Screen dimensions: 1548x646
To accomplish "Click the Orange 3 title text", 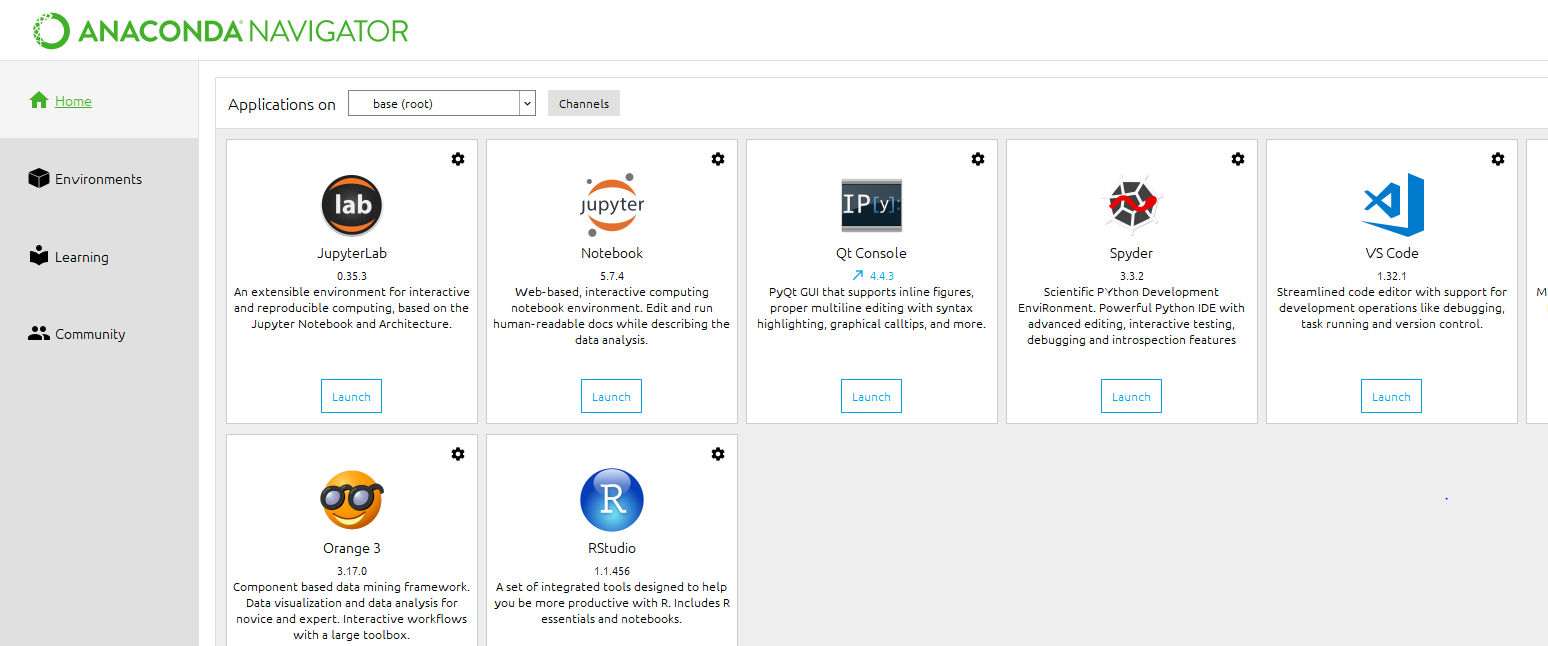I will click(352, 548).
